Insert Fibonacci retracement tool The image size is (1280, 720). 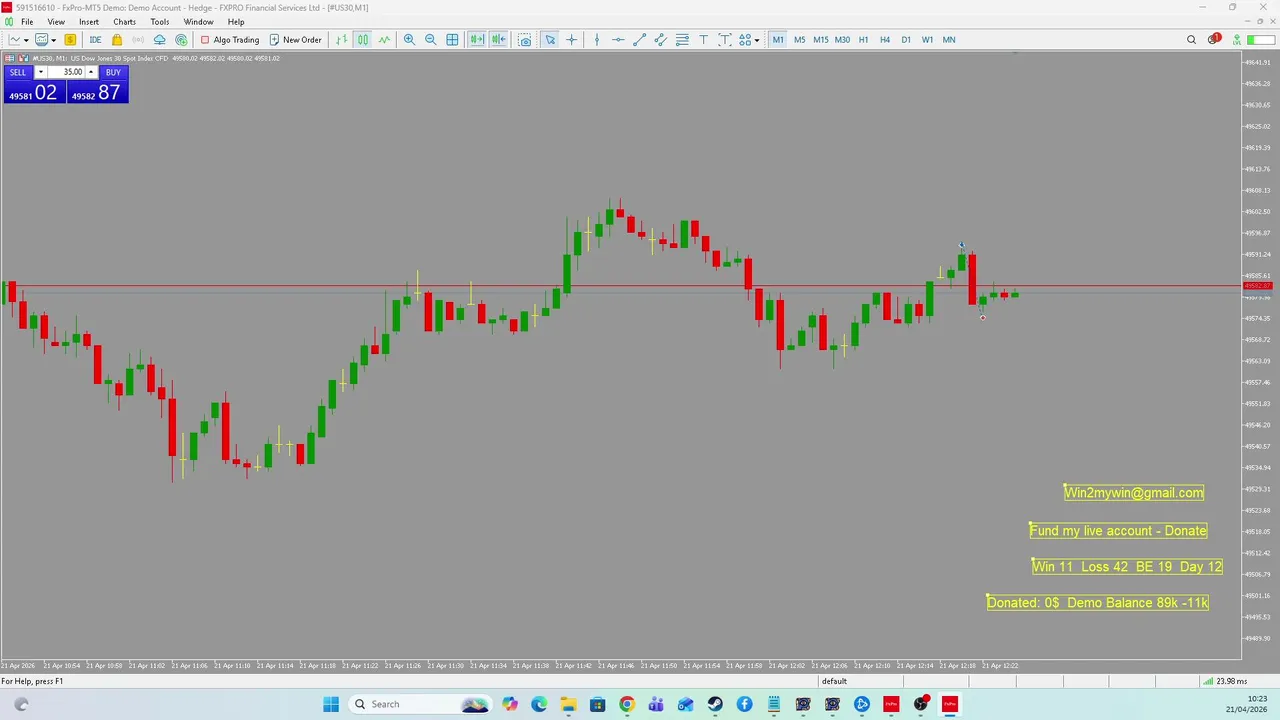tap(682, 40)
